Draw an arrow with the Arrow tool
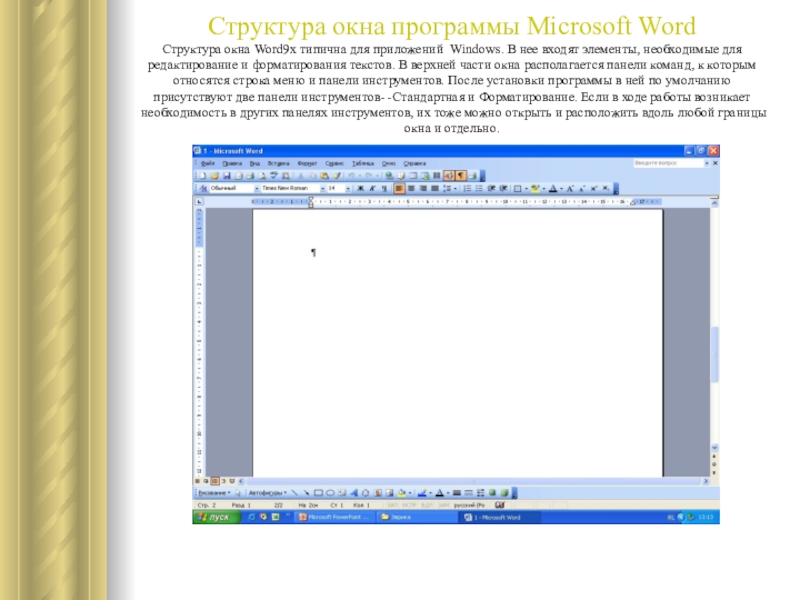 click(307, 493)
